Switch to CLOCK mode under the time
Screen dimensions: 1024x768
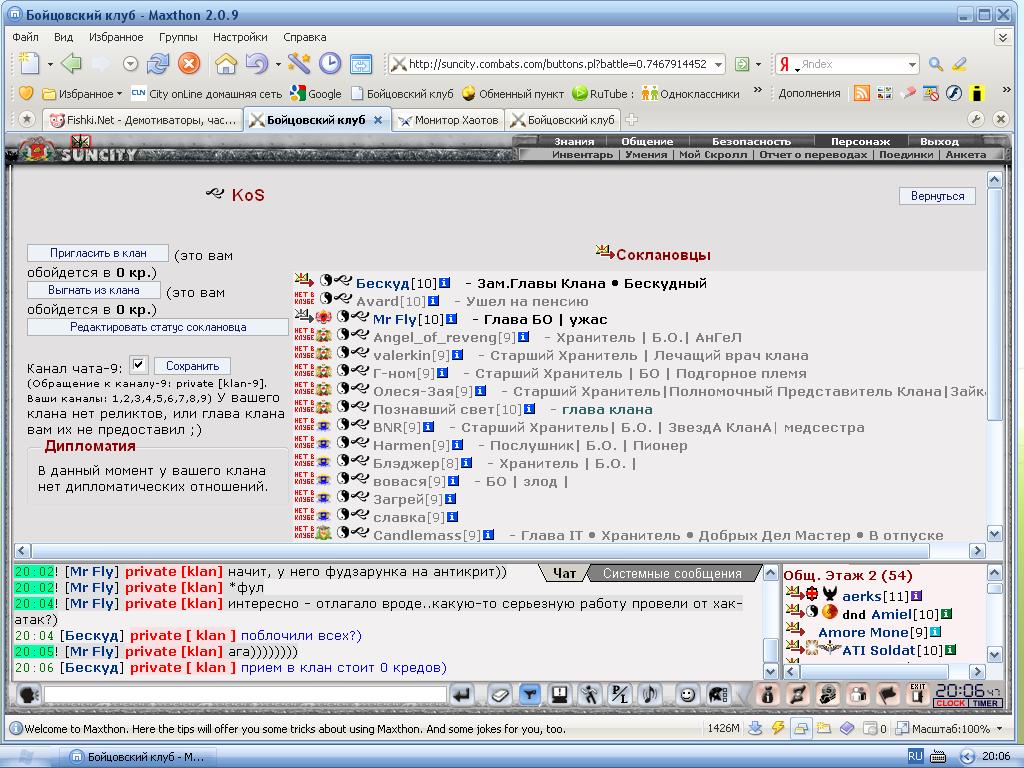[951, 703]
